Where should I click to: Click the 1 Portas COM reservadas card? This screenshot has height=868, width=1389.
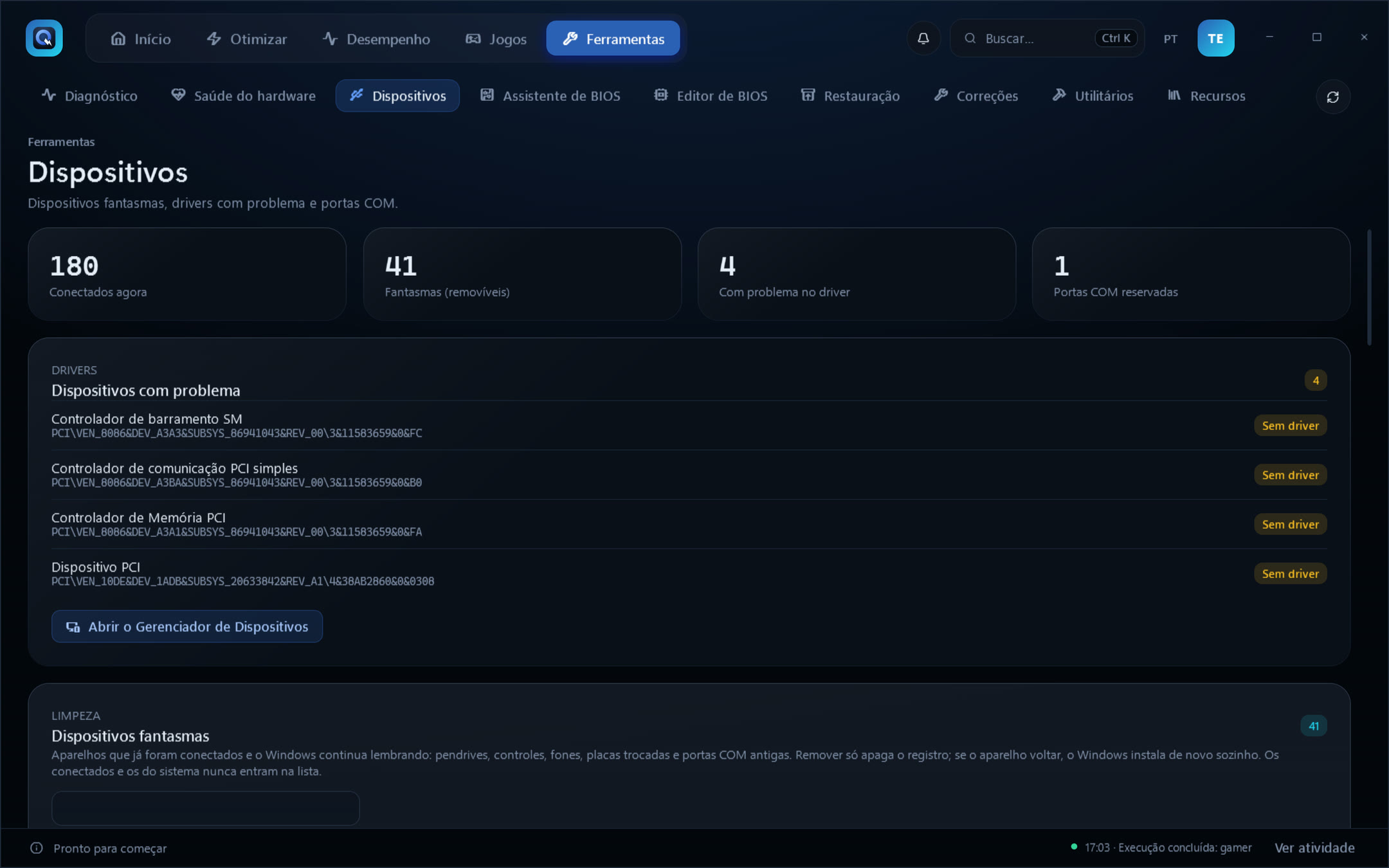[1191, 274]
